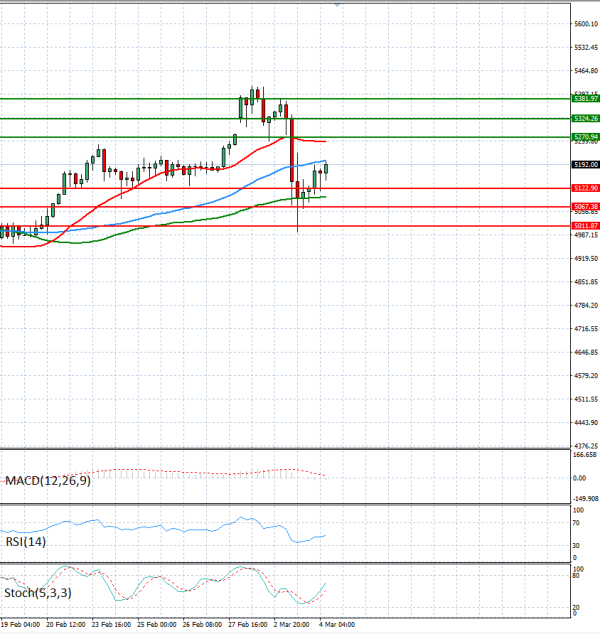Click the latest candlestick on the chart

coord(327,171)
